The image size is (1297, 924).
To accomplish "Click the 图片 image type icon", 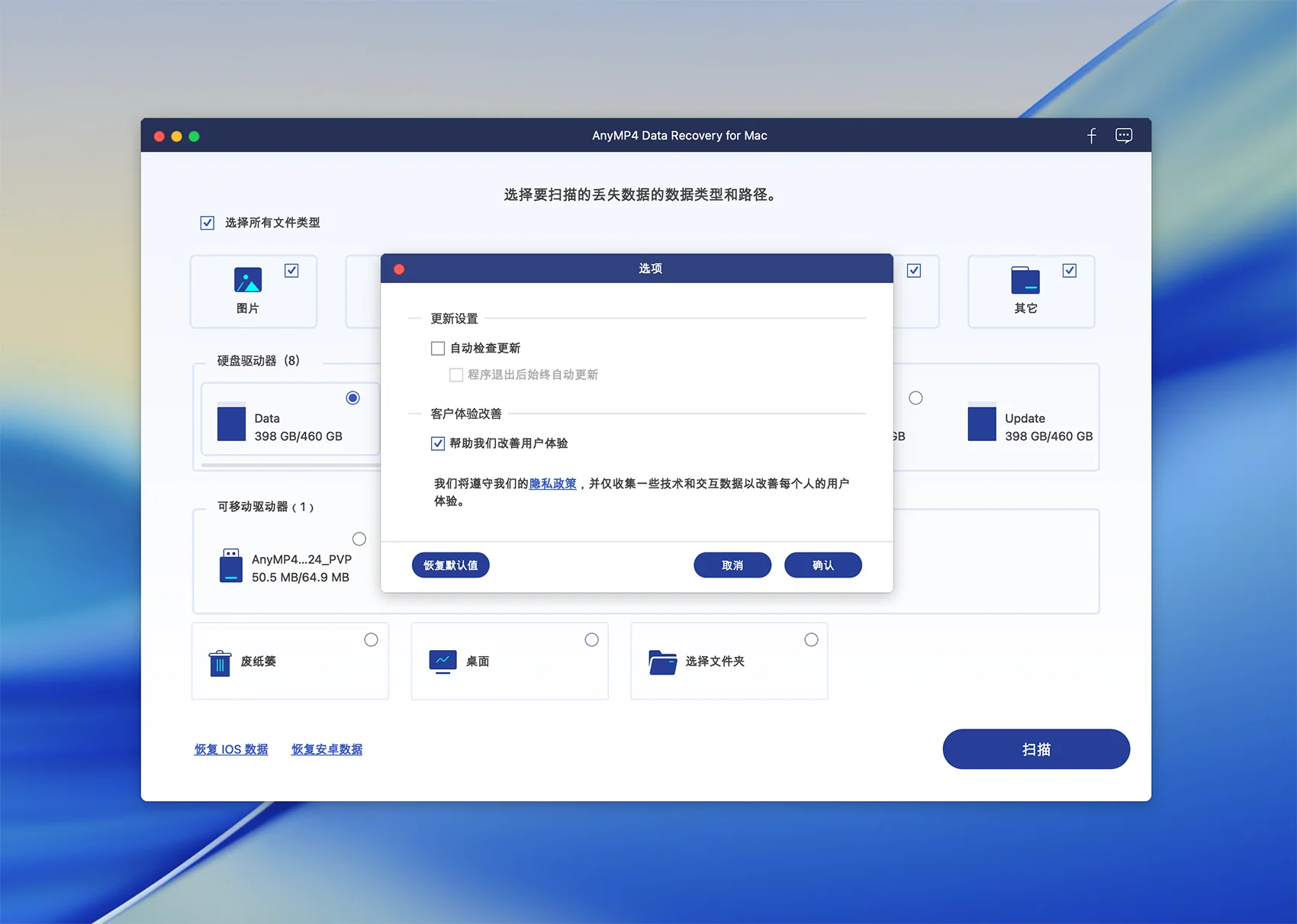I will pyautogui.click(x=248, y=280).
